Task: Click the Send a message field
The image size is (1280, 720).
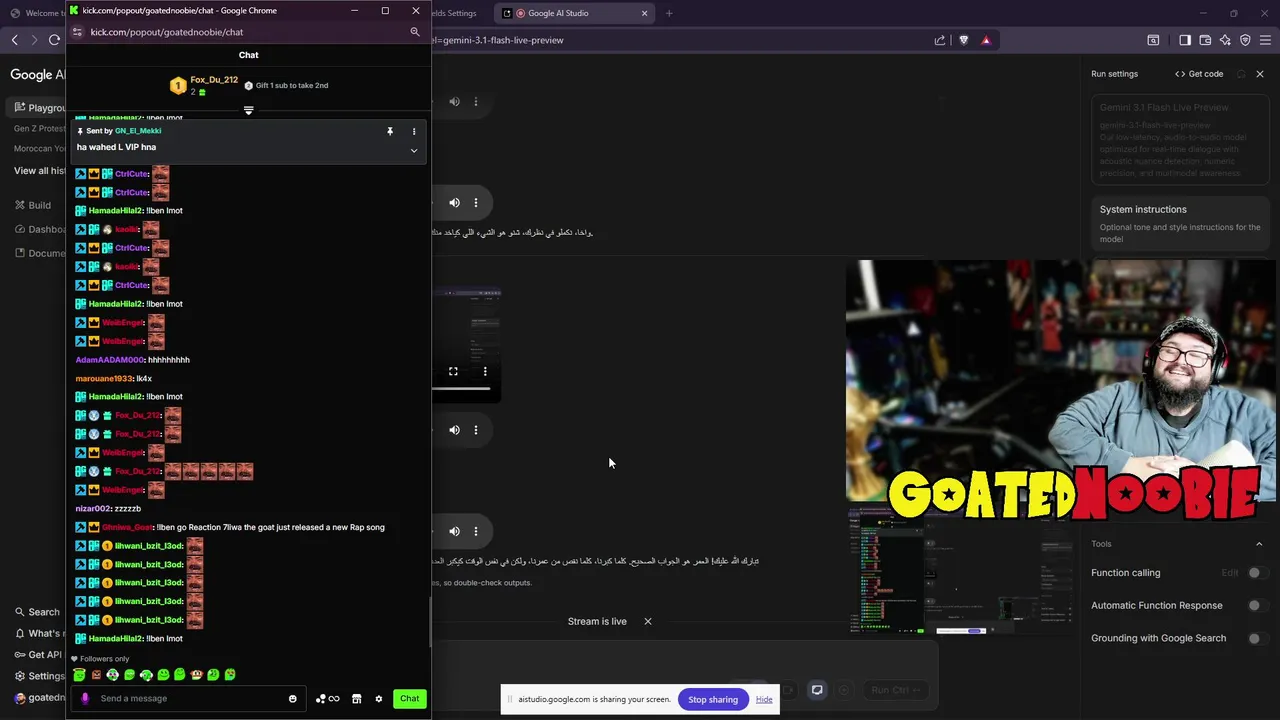Action: tap(190, 698)
